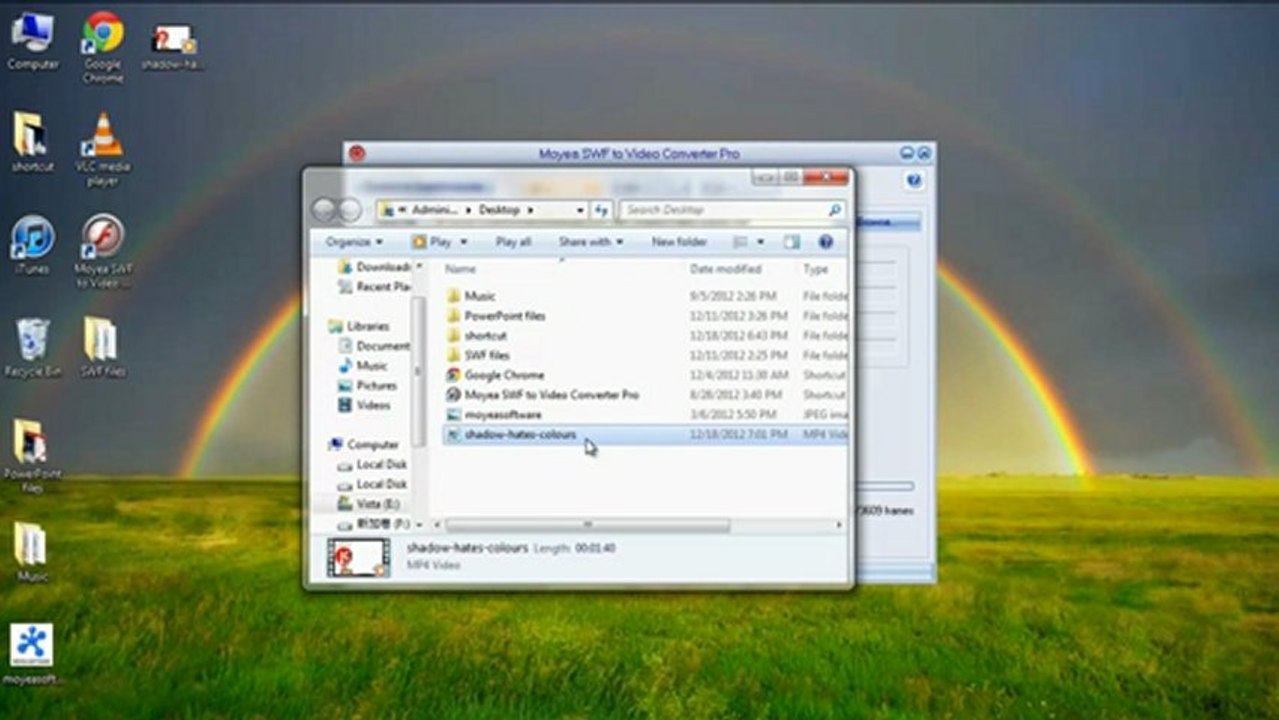Viewport: 1279px width, 720px height.
Task: Select Videos under Libraries
Action: (364, 405)
